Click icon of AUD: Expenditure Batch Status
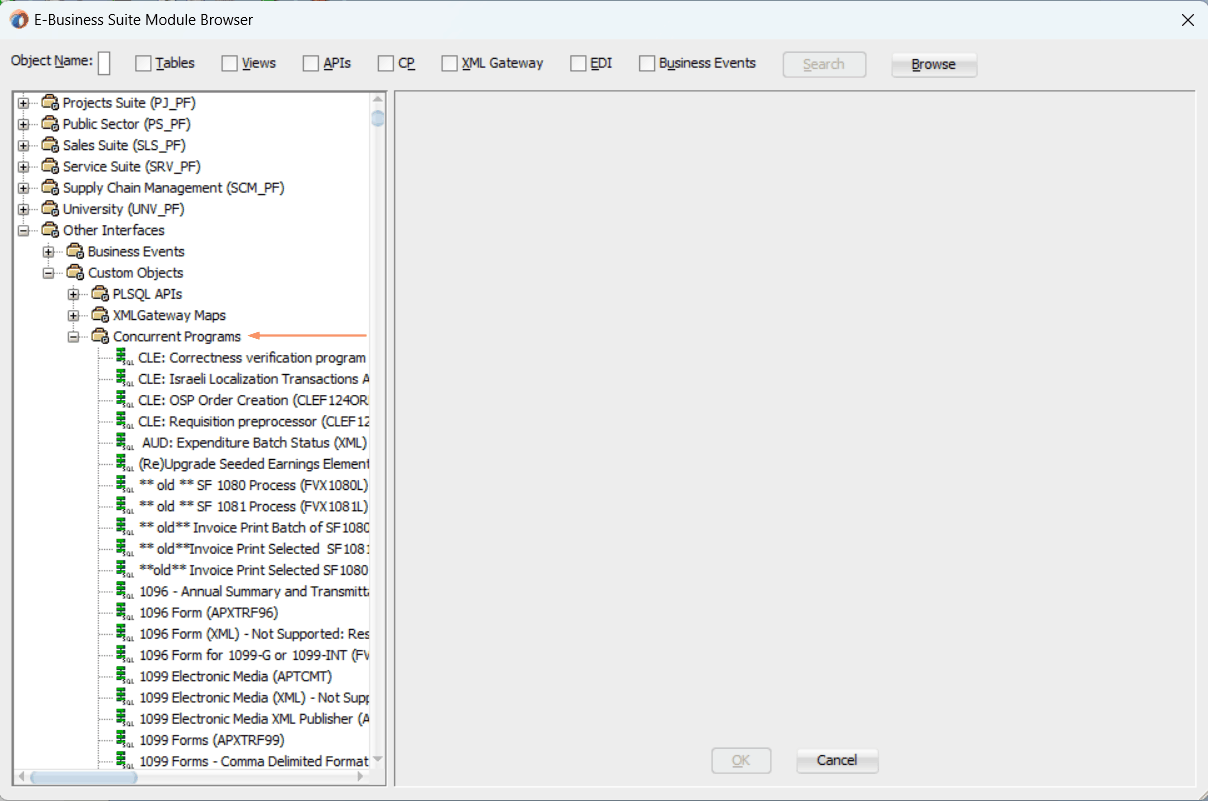Screen dimensions: 1208x801 coord(125,442)
